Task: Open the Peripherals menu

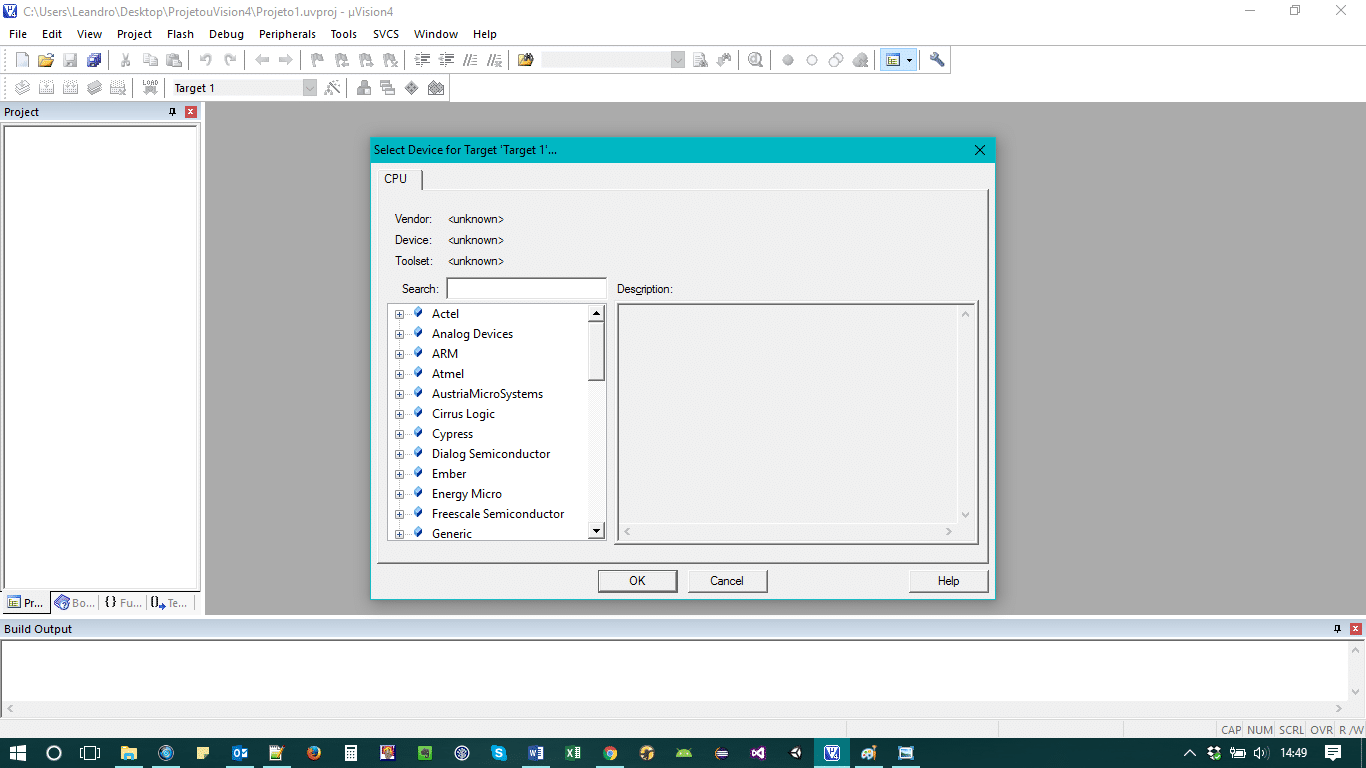Action: 287,34
